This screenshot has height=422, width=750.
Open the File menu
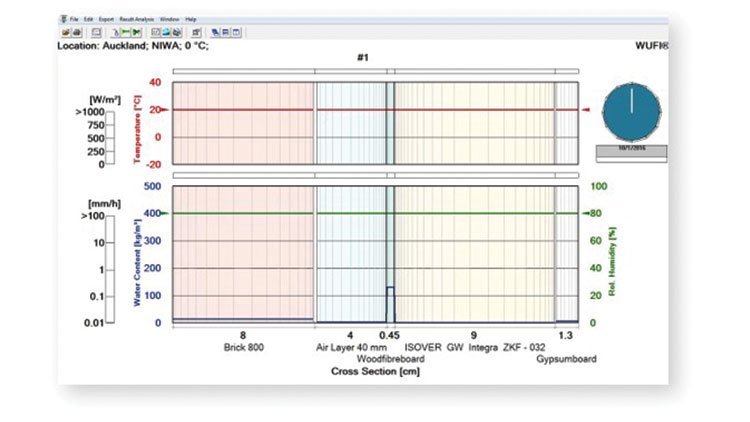74,19
